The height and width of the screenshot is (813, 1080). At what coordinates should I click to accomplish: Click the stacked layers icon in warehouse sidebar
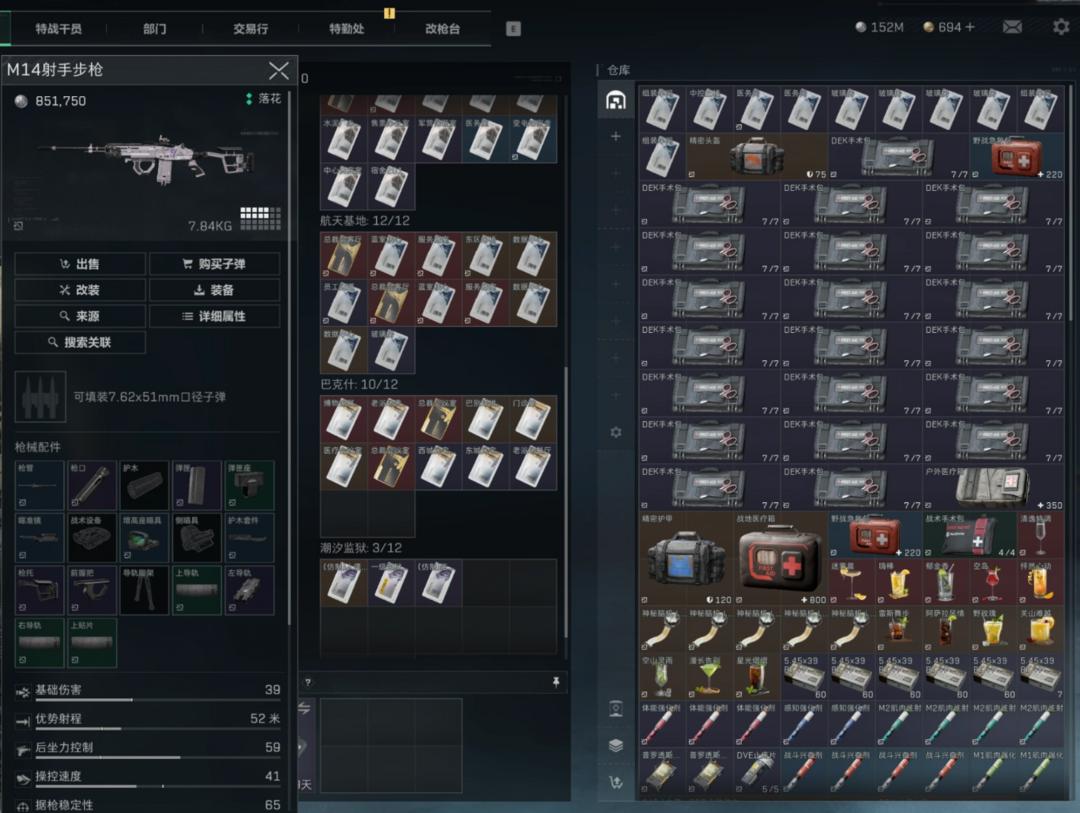616,745
